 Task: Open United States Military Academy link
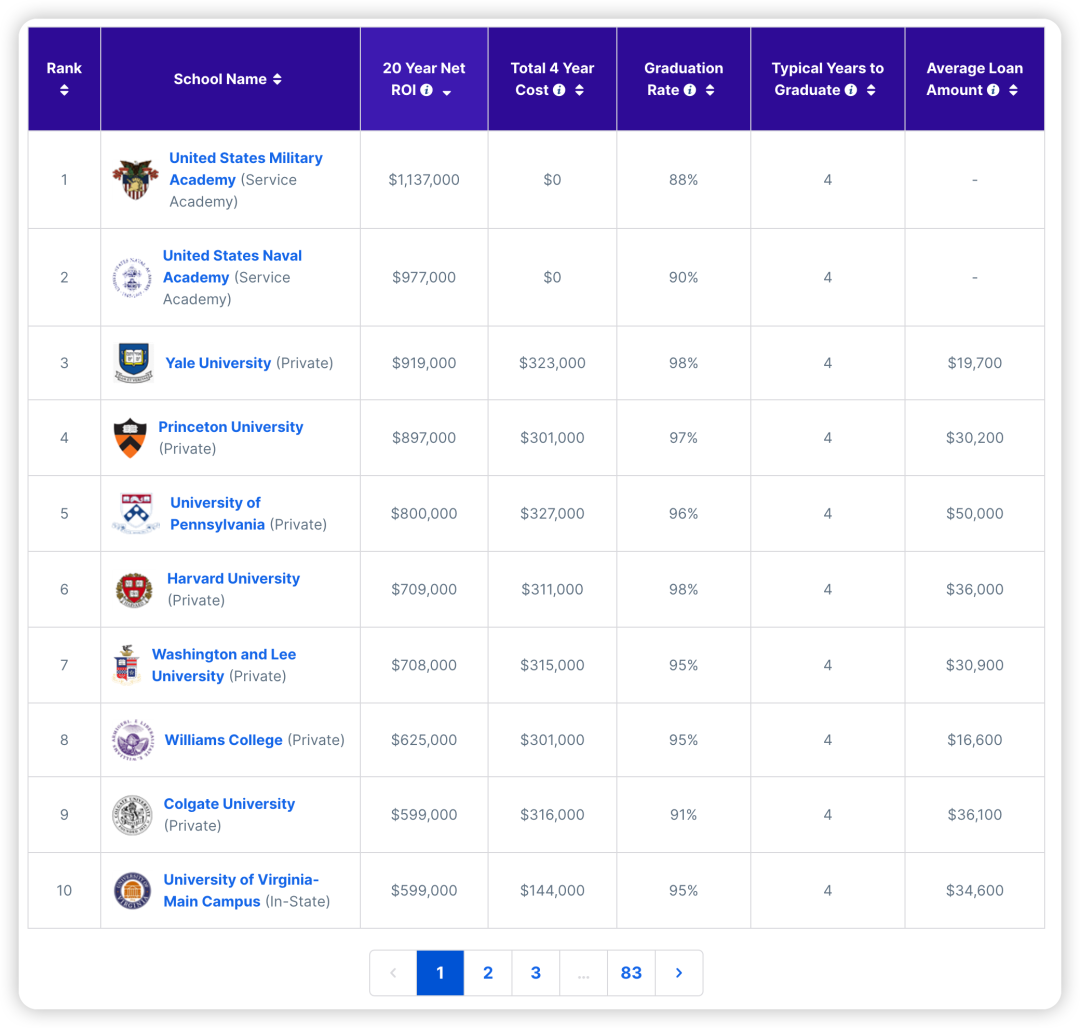(x=246, y=169)
